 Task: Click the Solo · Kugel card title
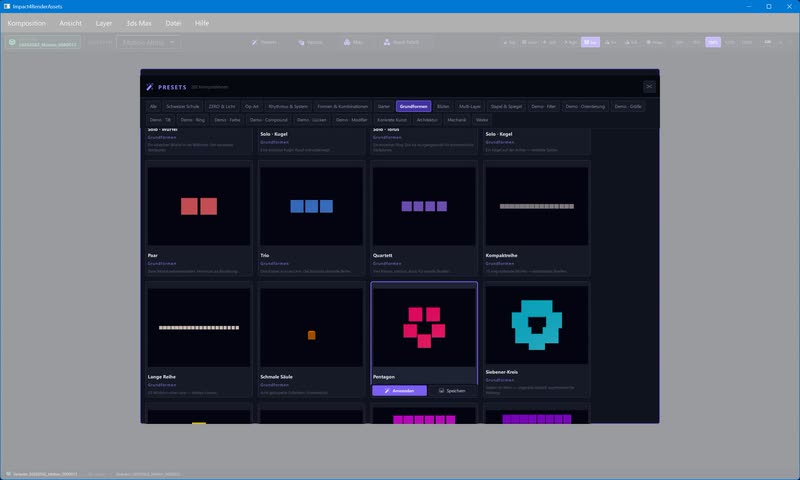coord(274,134)
